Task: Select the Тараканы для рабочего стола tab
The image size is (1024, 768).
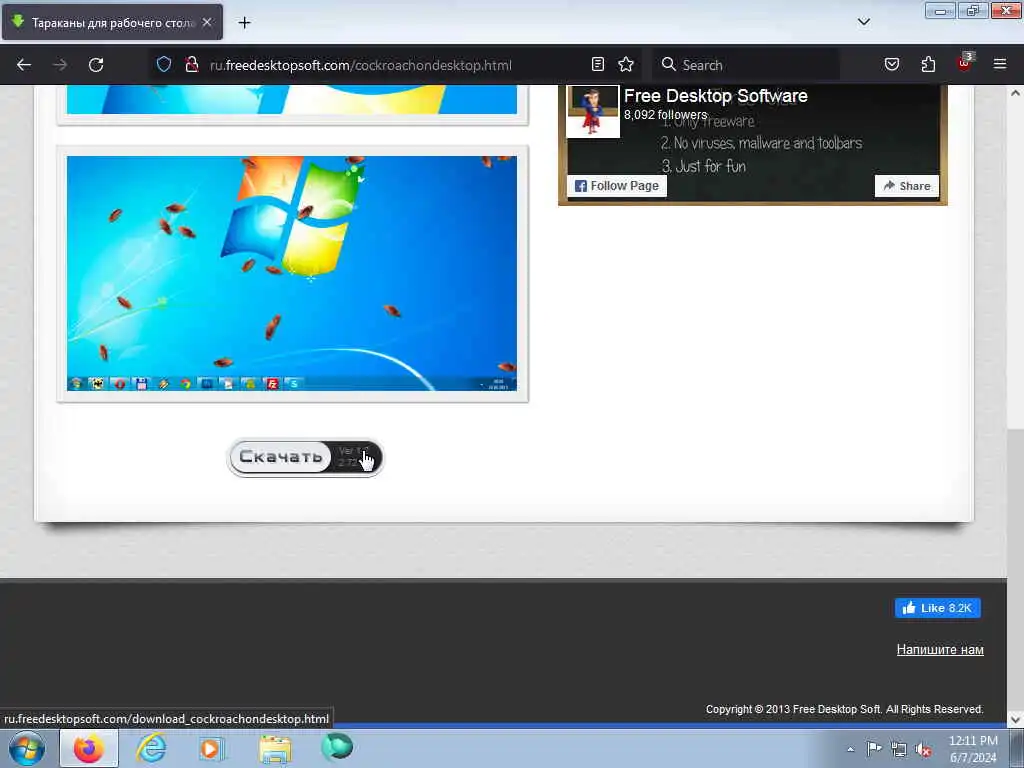Action: pyautogui.click(x=112, y=22)
